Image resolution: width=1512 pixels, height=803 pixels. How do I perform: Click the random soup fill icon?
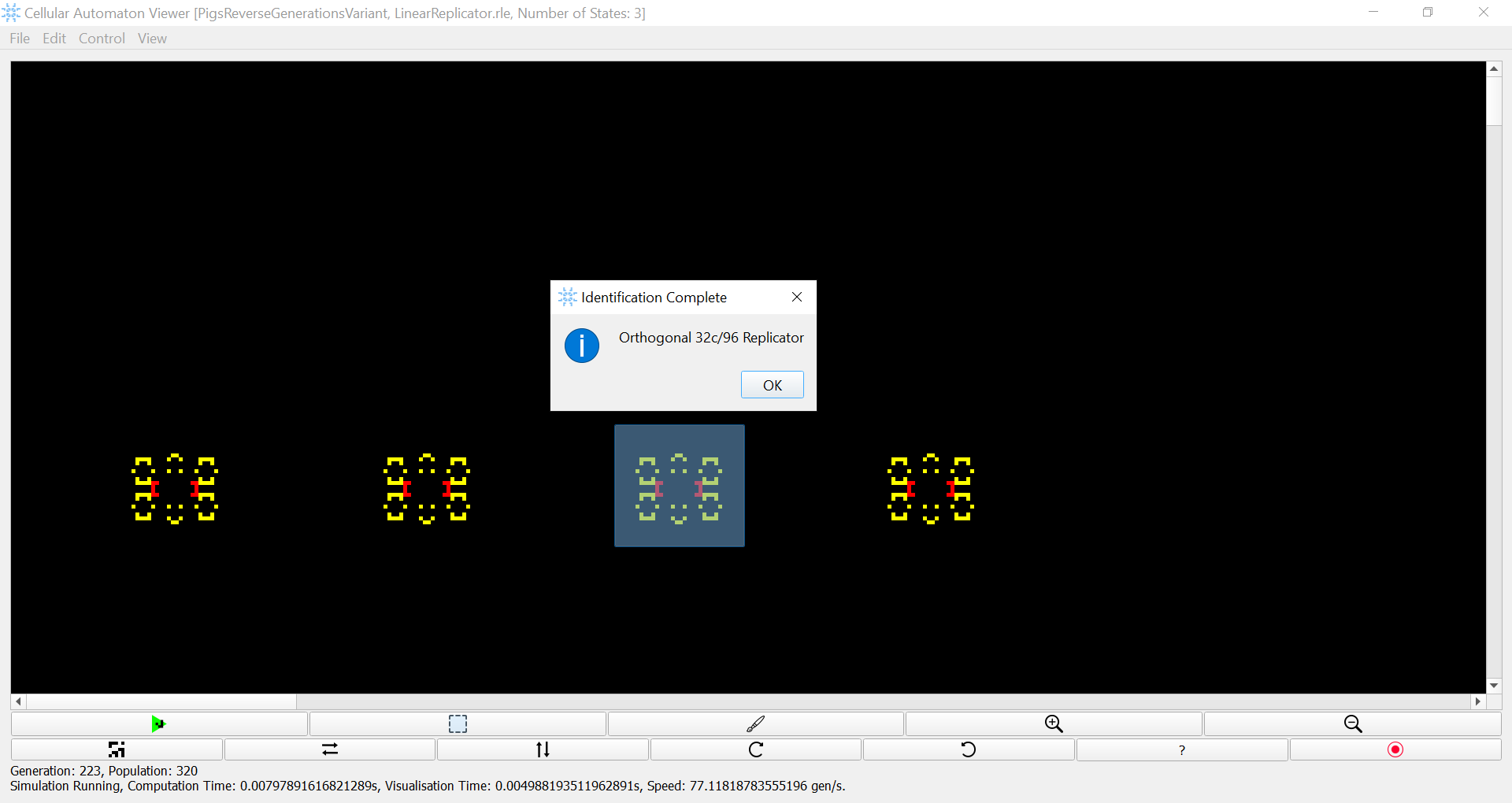pos(117,749)
